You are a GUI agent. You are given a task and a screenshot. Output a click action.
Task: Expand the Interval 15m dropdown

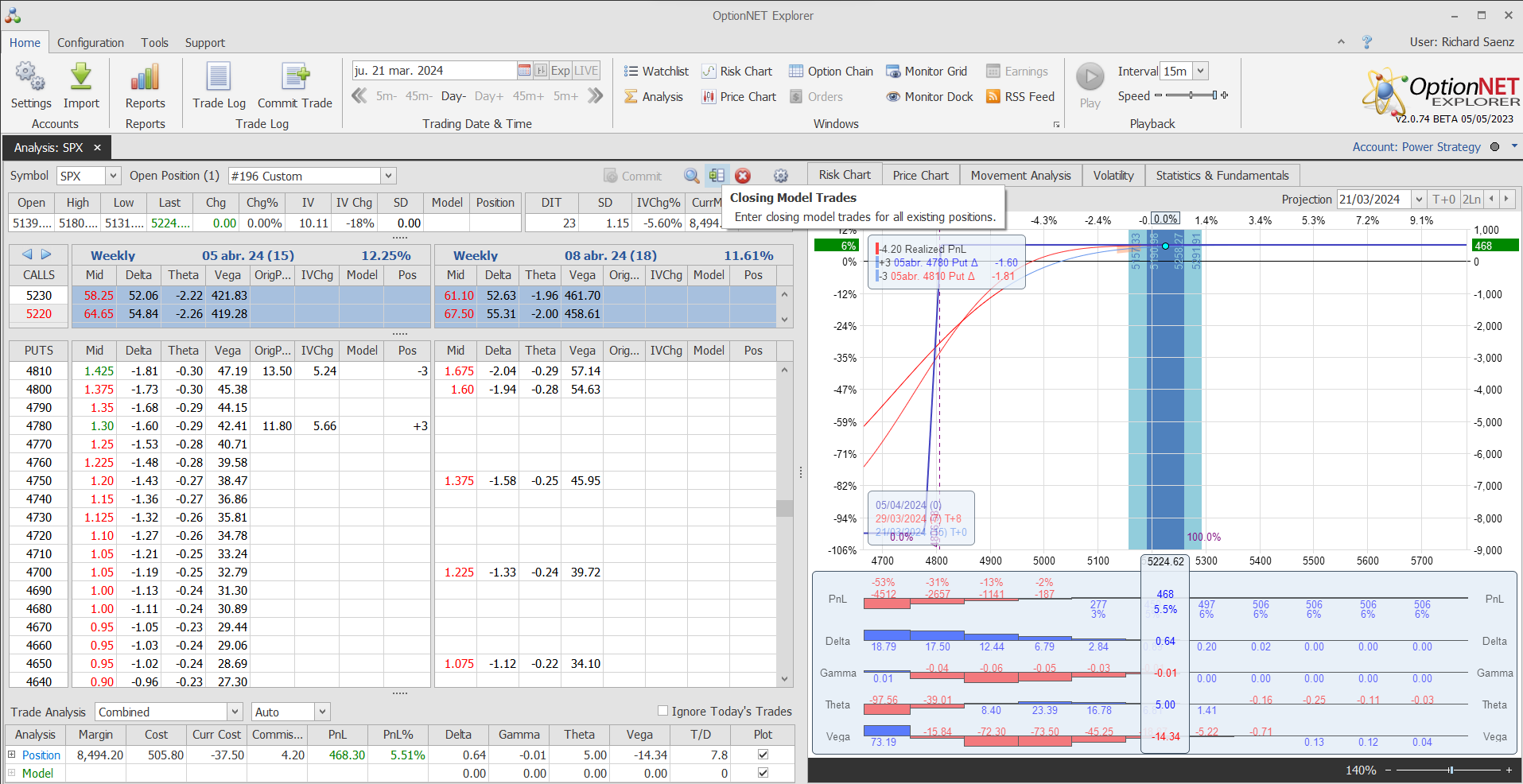[1201, 71]
